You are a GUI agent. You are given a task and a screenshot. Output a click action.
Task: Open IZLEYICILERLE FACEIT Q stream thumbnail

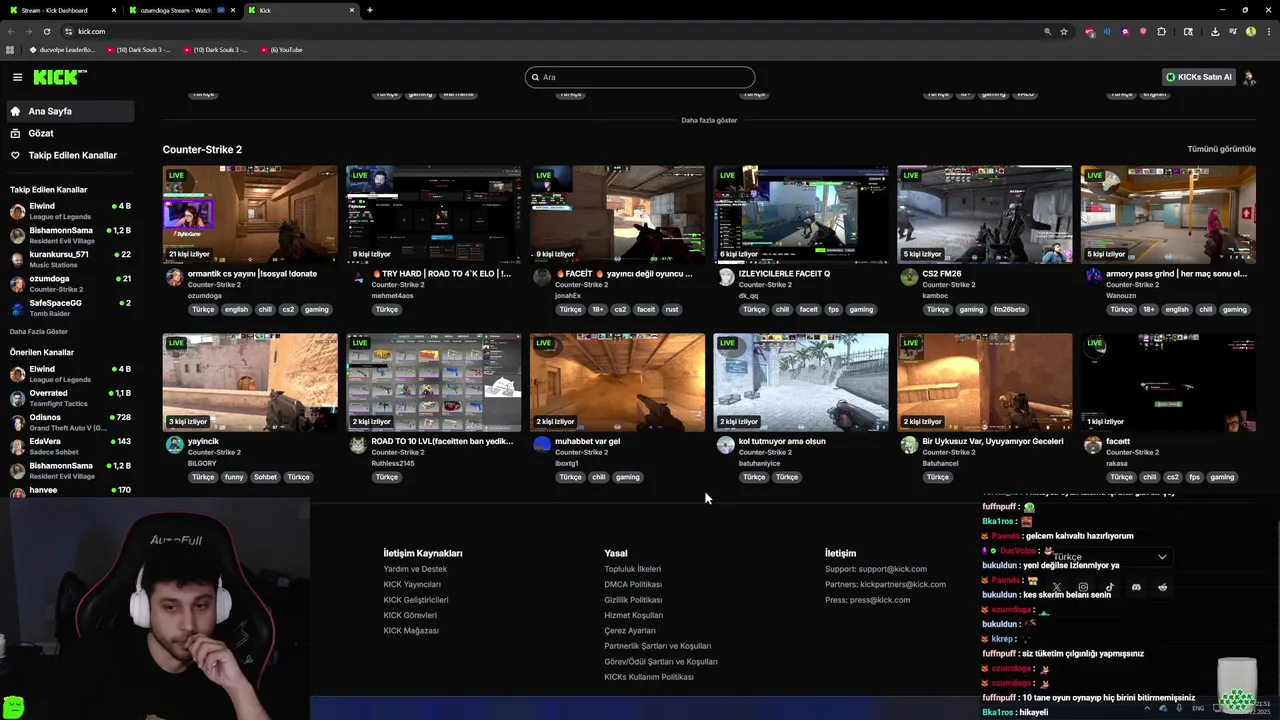coord(801,214)
